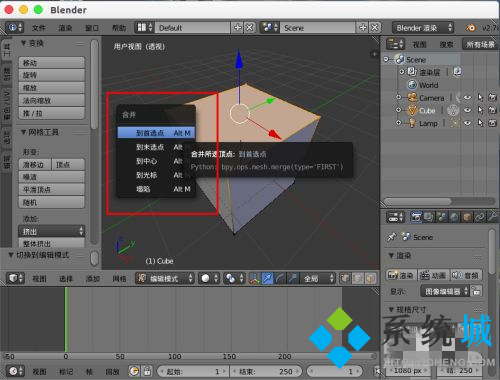Add a new scene with plus button
Image resolution: width=500 pixels, height=380 pixels.
(x=363, y=27)
